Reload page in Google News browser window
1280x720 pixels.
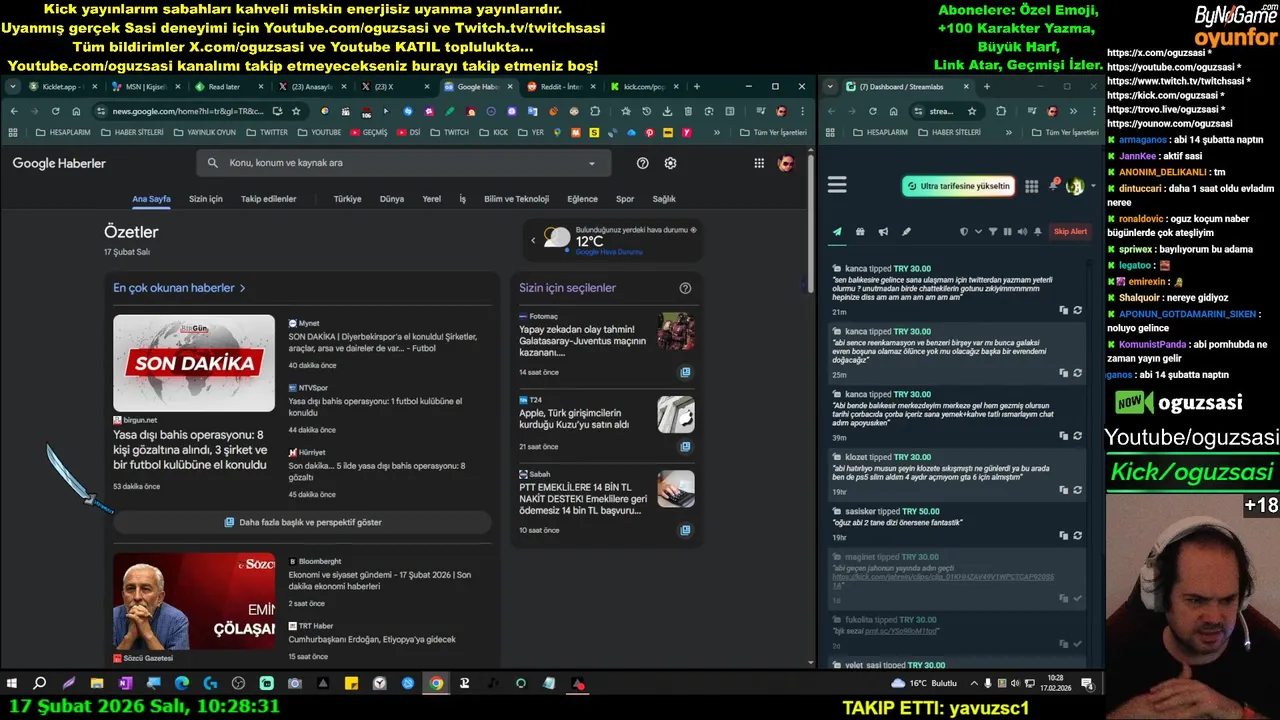tap(55, 111)
